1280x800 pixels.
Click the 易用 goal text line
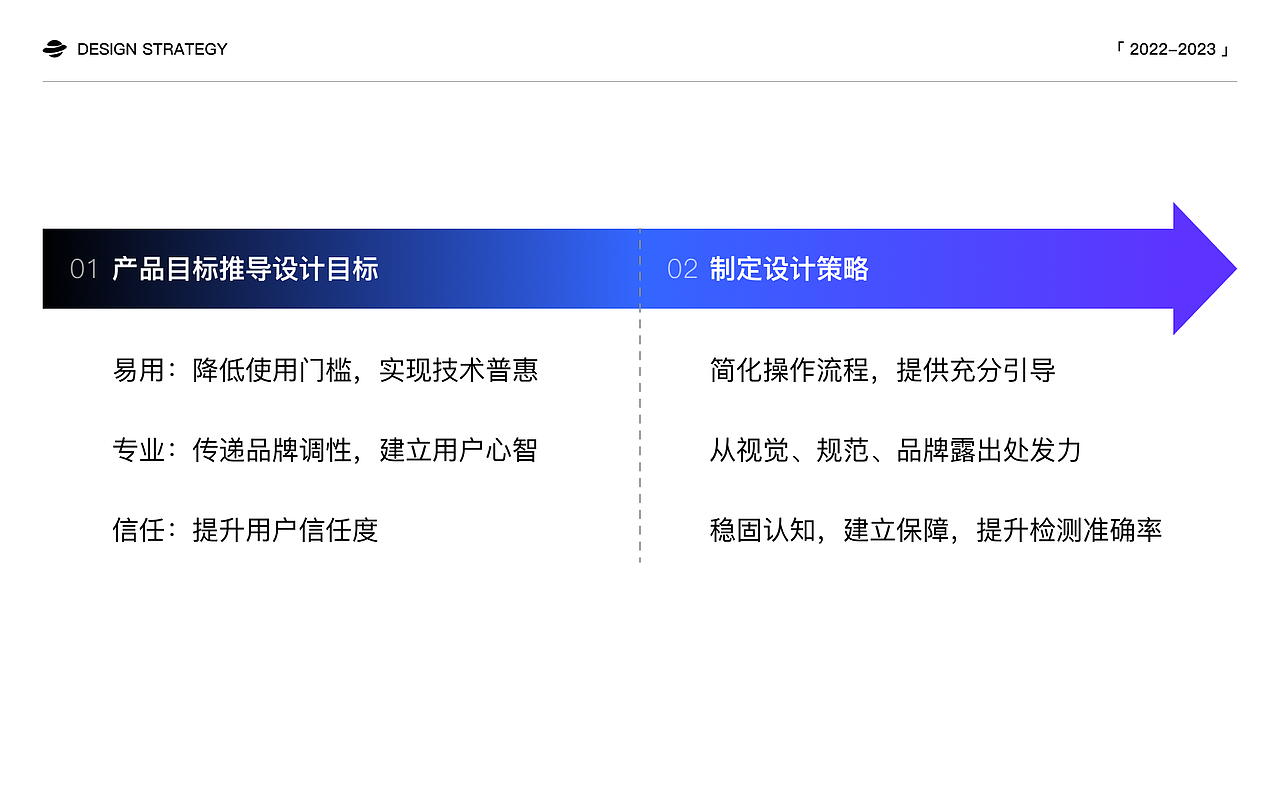click(x=326, y=370)
